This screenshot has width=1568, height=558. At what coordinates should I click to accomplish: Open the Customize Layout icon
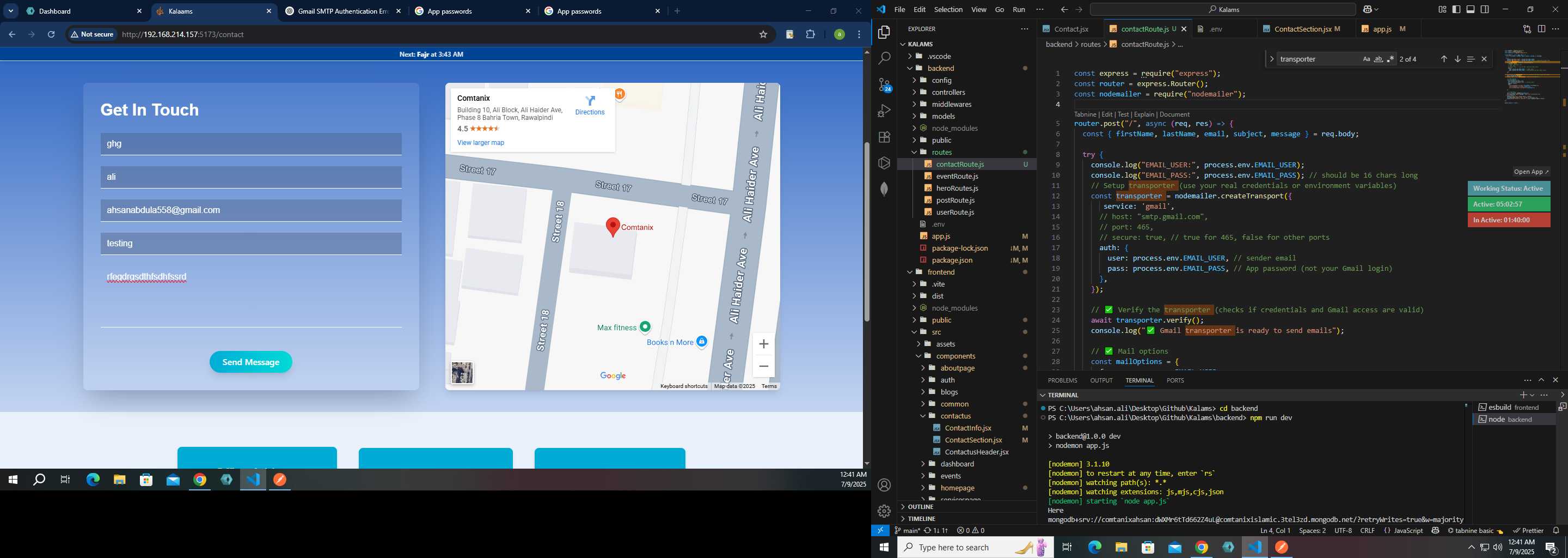click(x=1442, y=9)
